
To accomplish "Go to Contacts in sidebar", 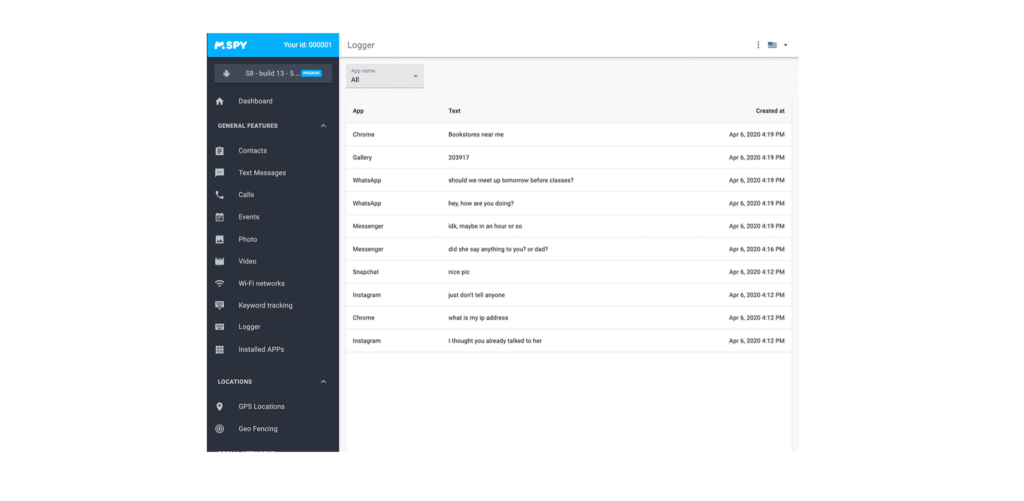I will tap(252, 151).
